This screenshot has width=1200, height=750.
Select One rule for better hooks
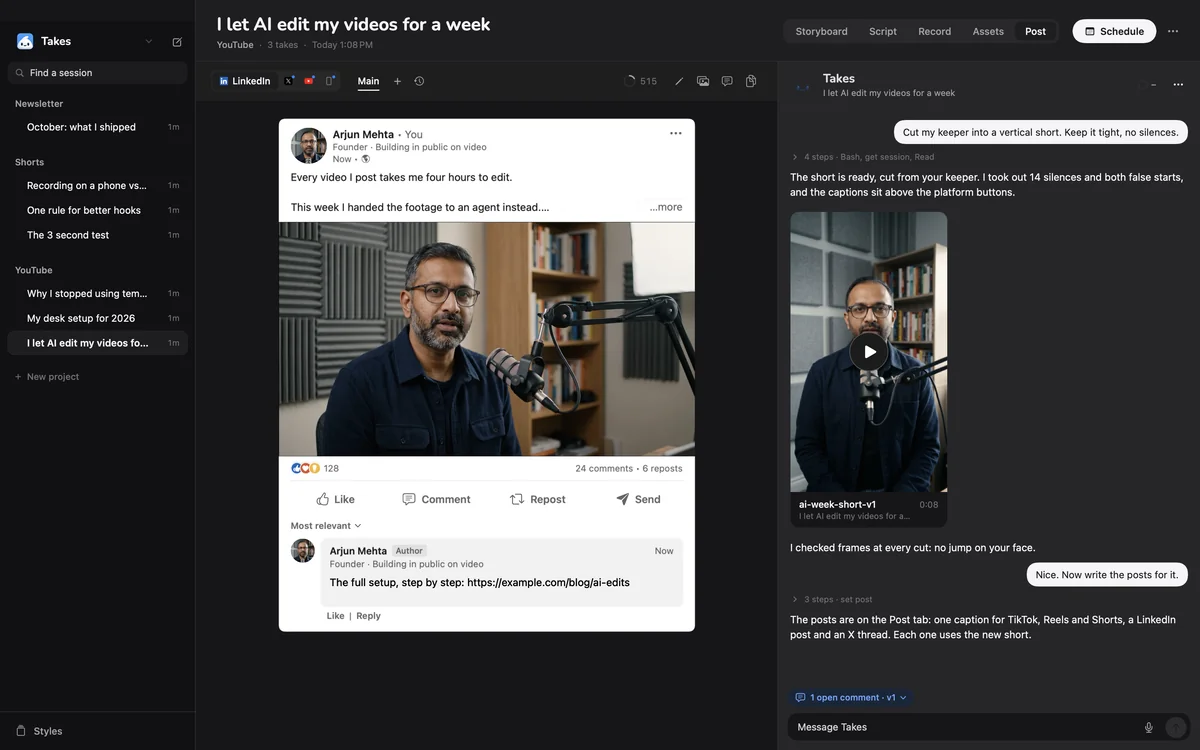97,210
